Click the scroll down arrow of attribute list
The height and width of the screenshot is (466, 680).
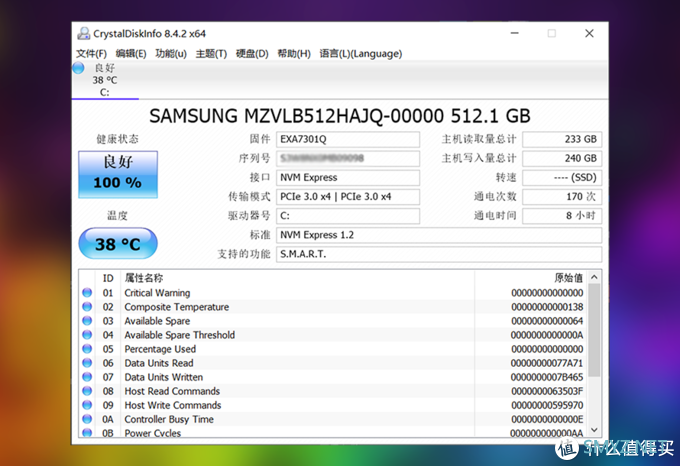tap(594, 430)
